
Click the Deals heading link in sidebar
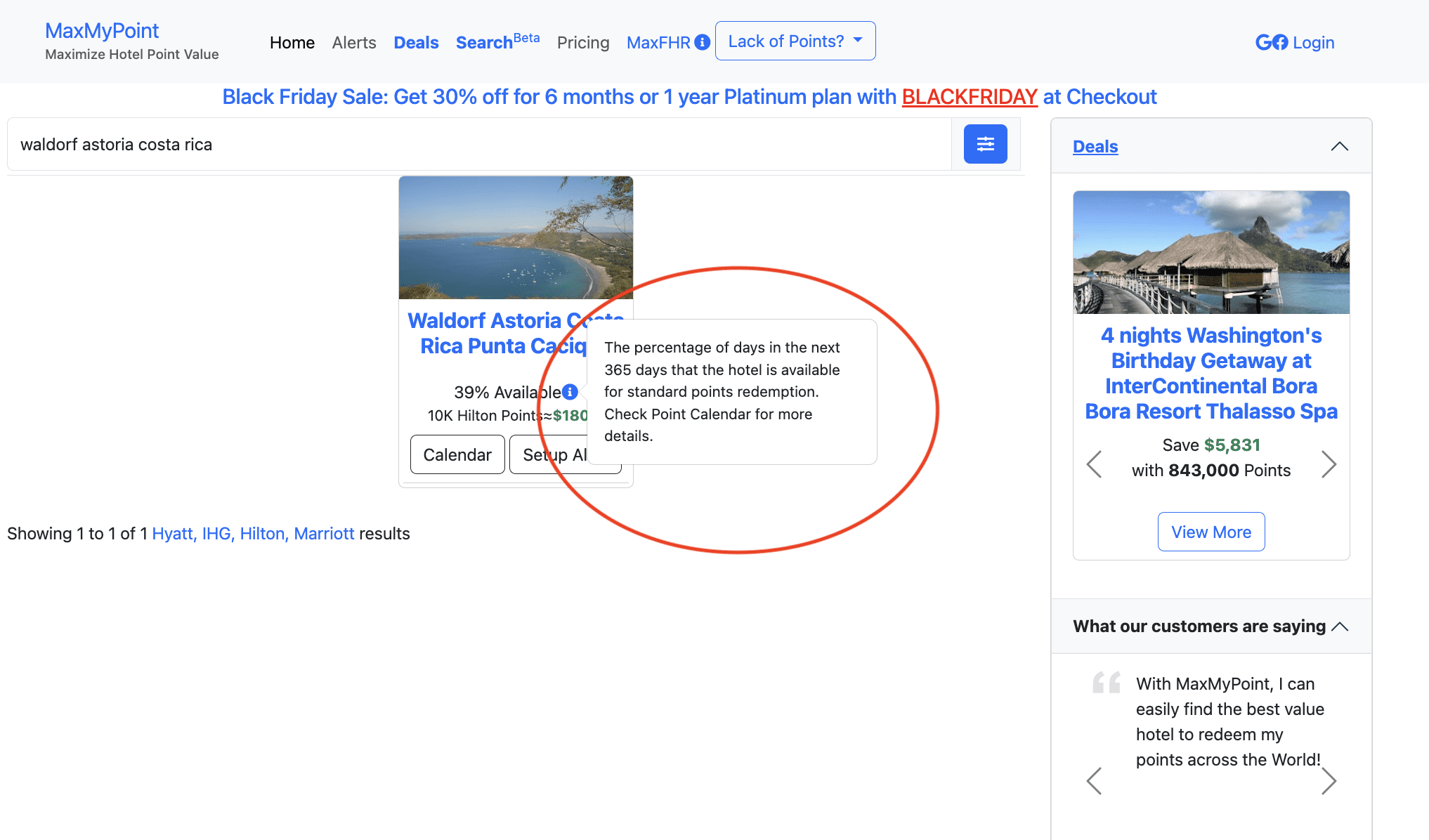pyautogui.click(x=1095, y=147)
